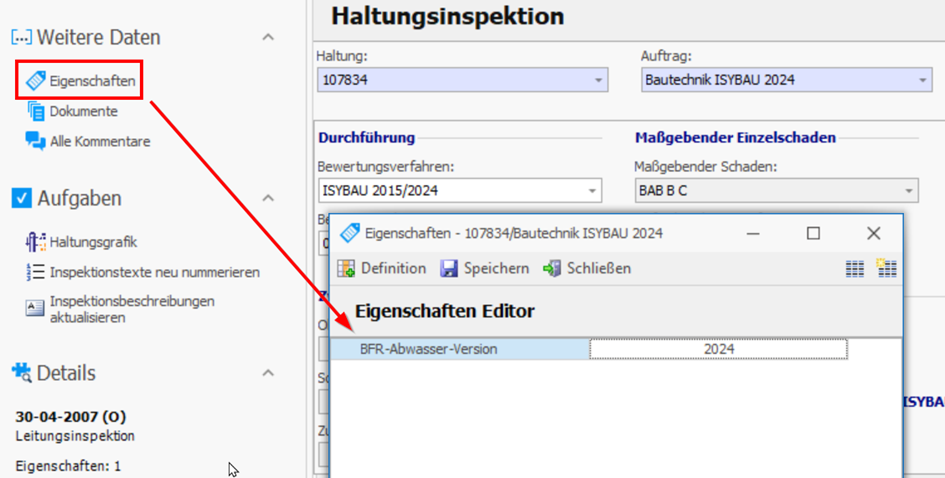Click Speichern in the Eigenschaften dialog

(485, 268)
